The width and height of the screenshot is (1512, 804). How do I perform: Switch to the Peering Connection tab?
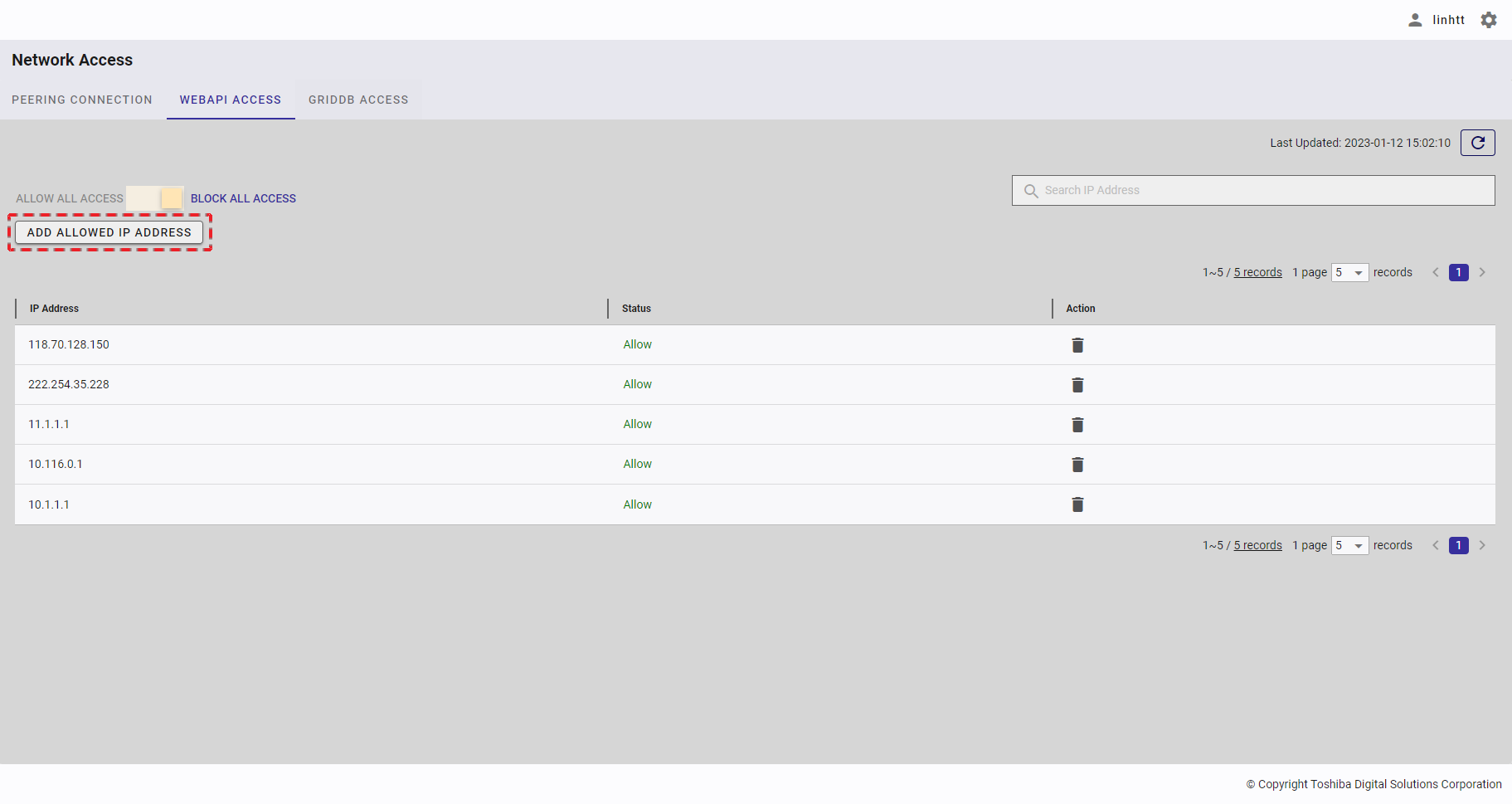pos(82,100)
